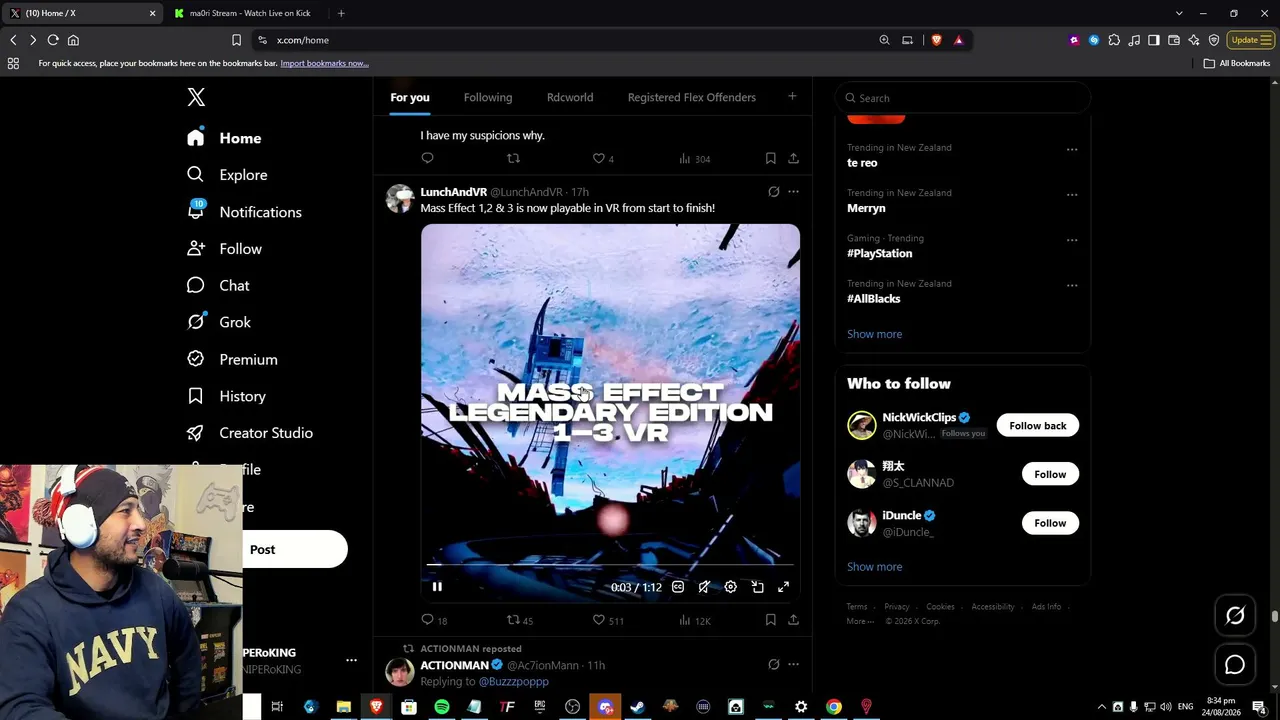Click the X search field

(x=962, y=98)
